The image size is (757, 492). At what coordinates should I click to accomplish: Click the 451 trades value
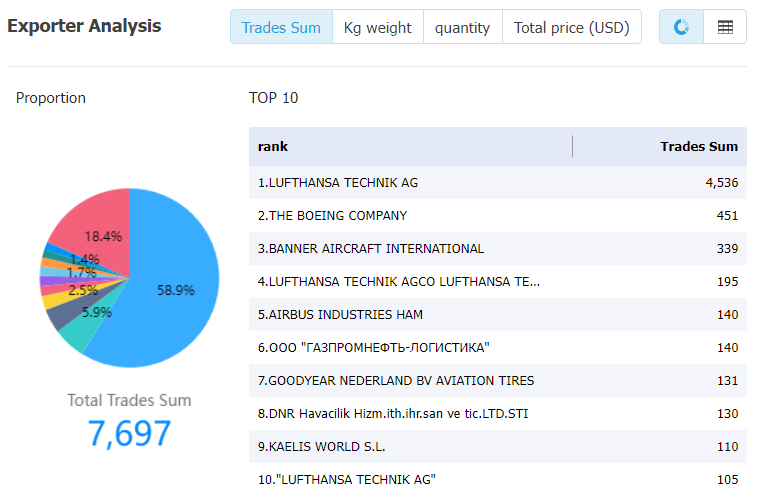click(727, 215)
